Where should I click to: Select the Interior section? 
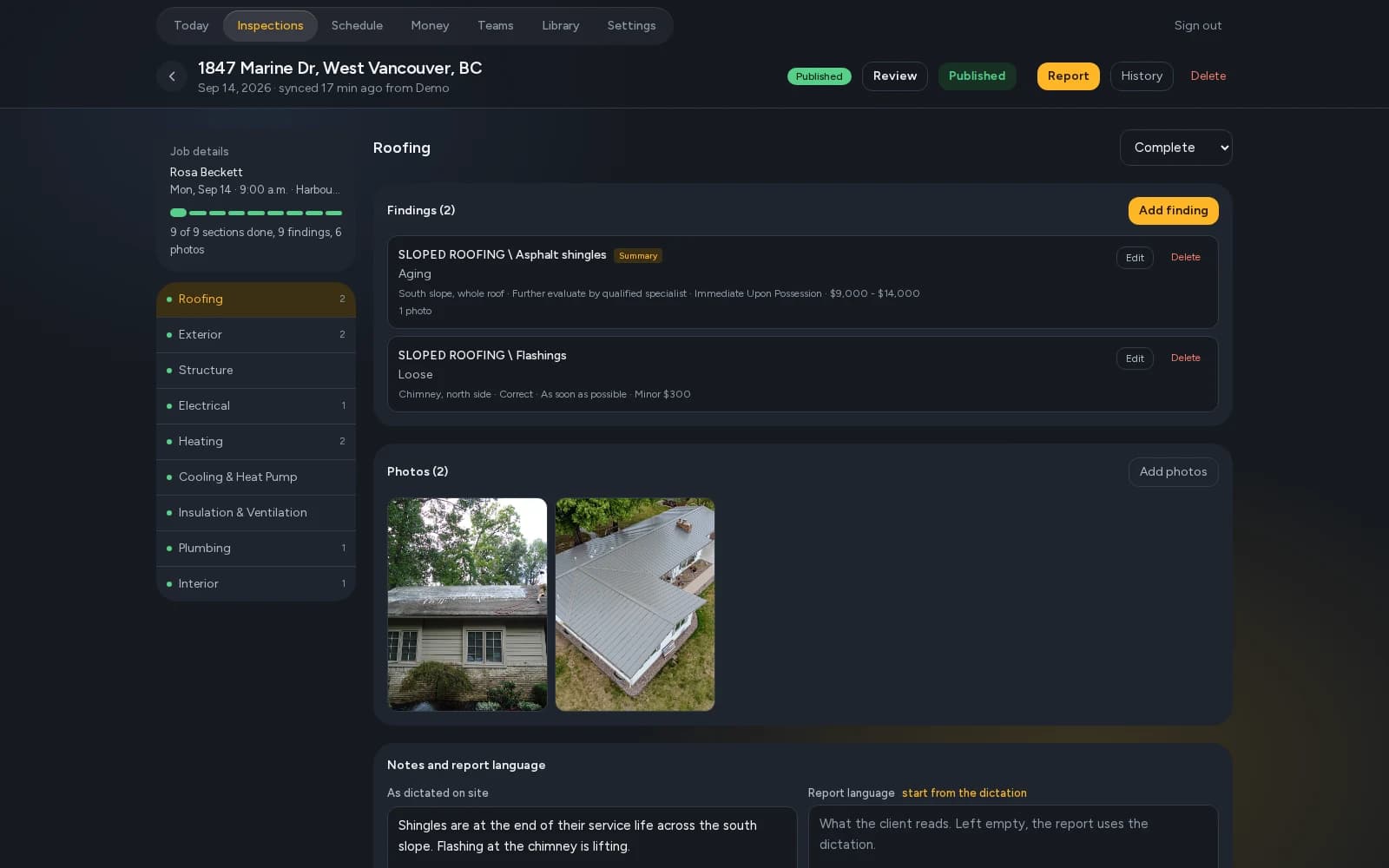click(x=256, y=584)
